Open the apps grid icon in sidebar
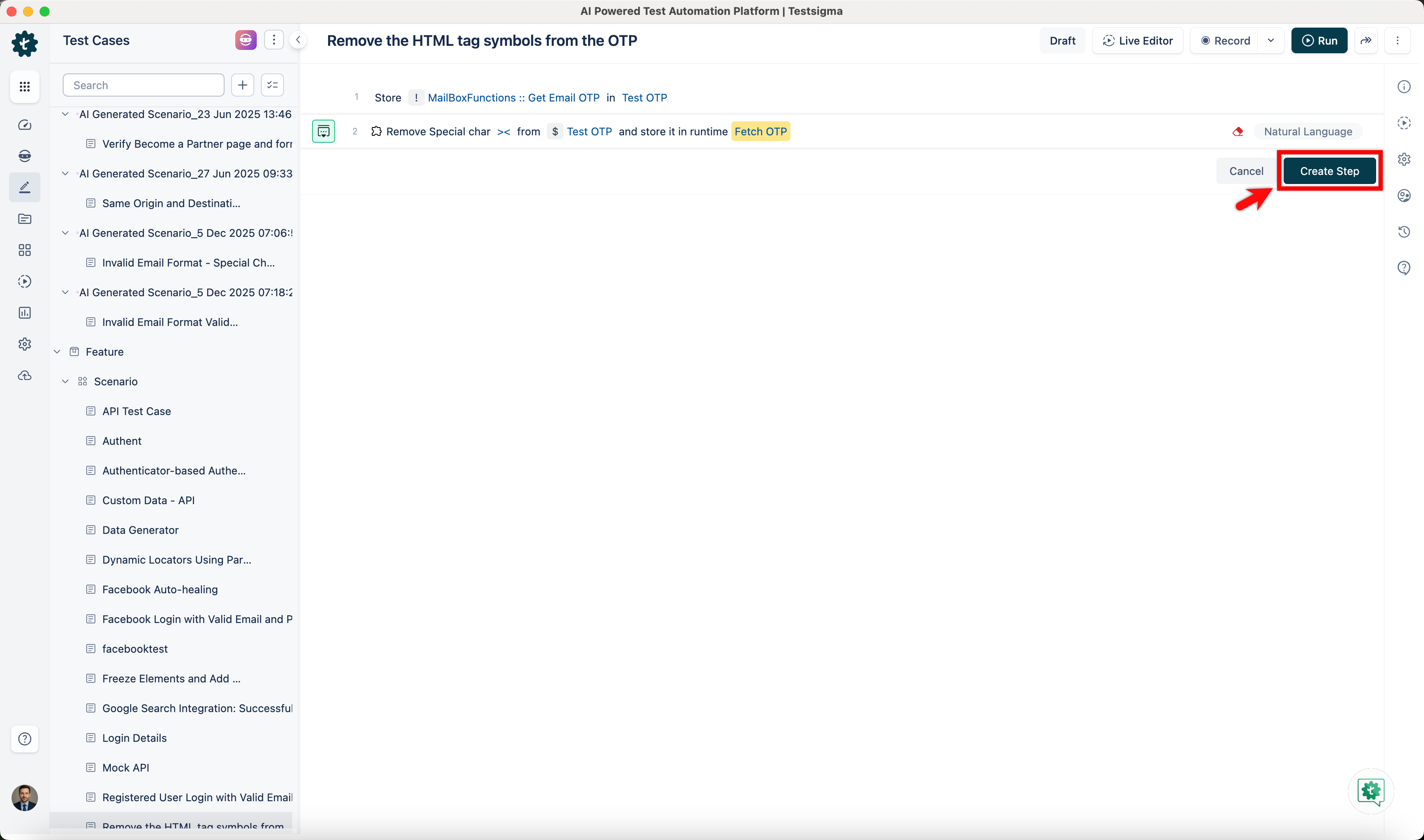 coord(24,87)
